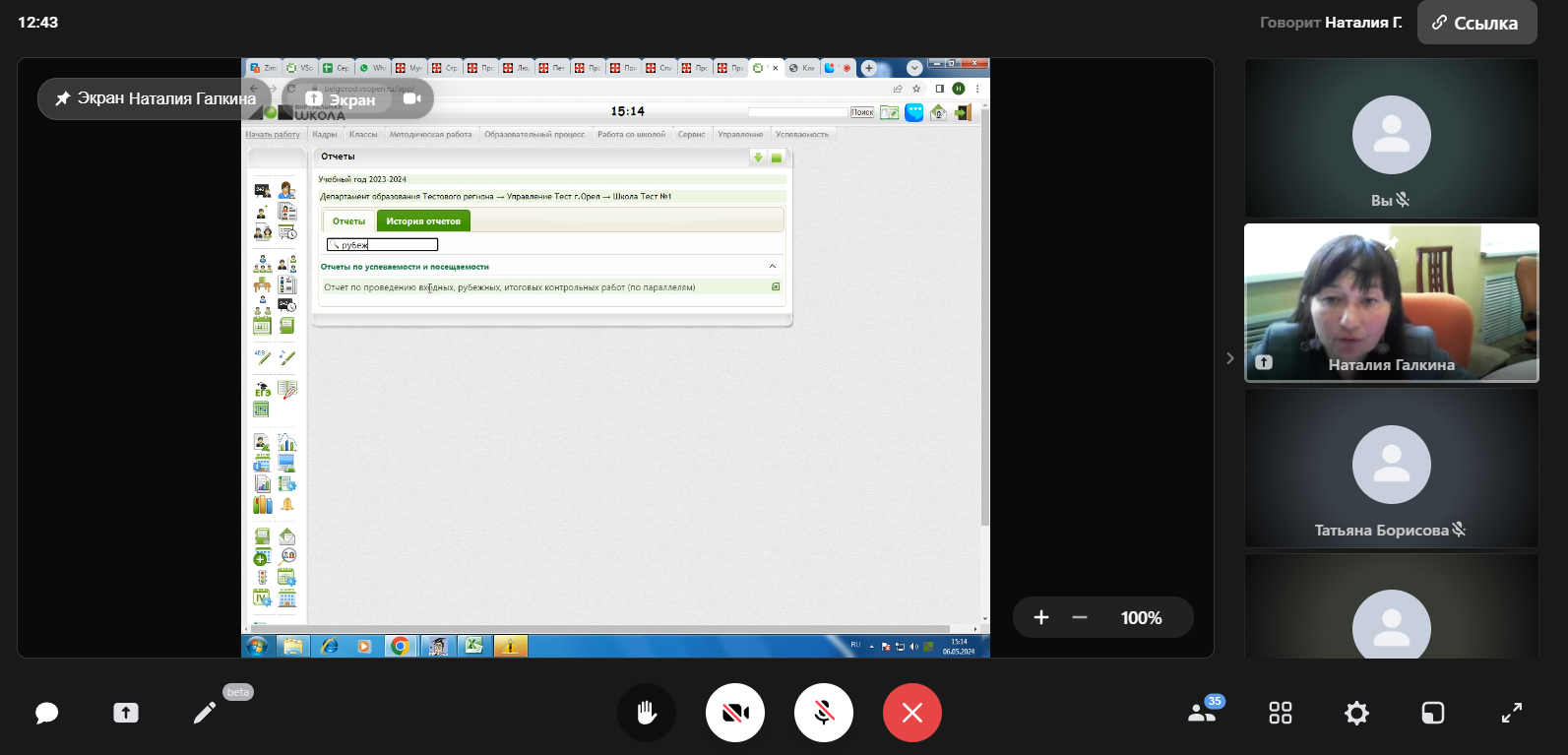Unpin Экран Наталия Галкина screen
The image size is (1568, 755).
pyautogui.click(x=63, y=98)
